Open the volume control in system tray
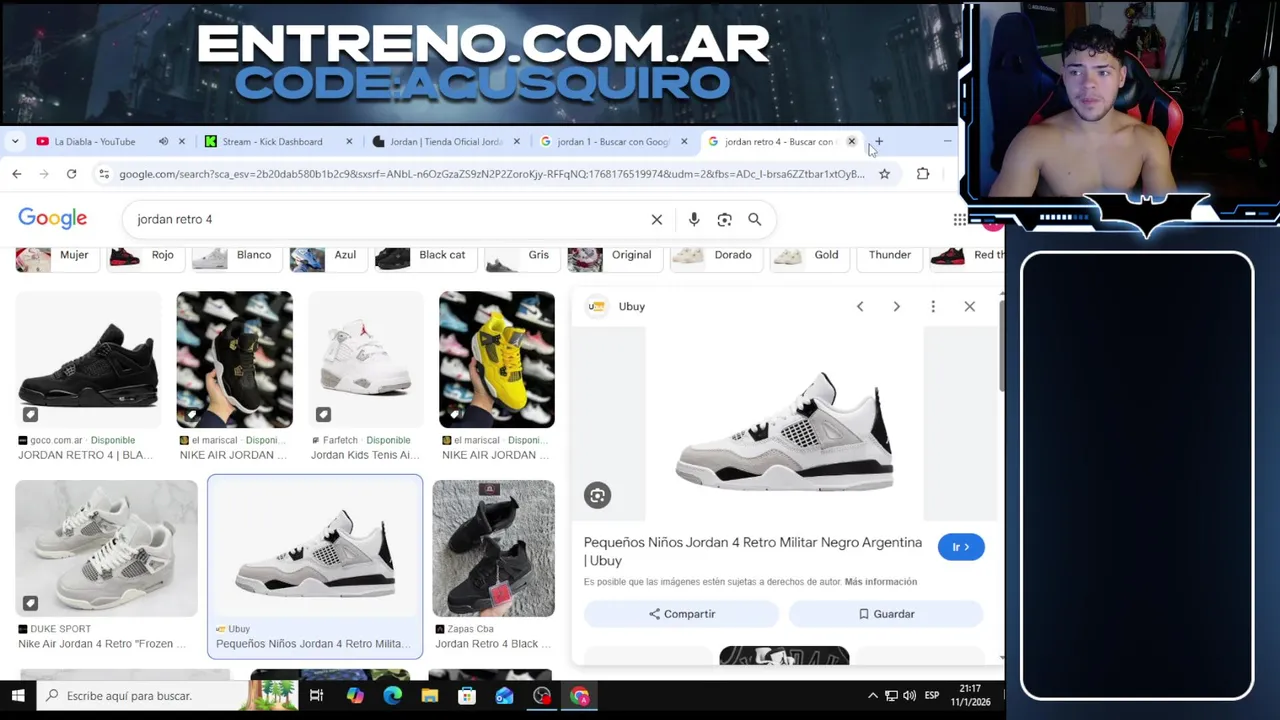Viewport: 1280px width, 720px height. pos(909,696)
